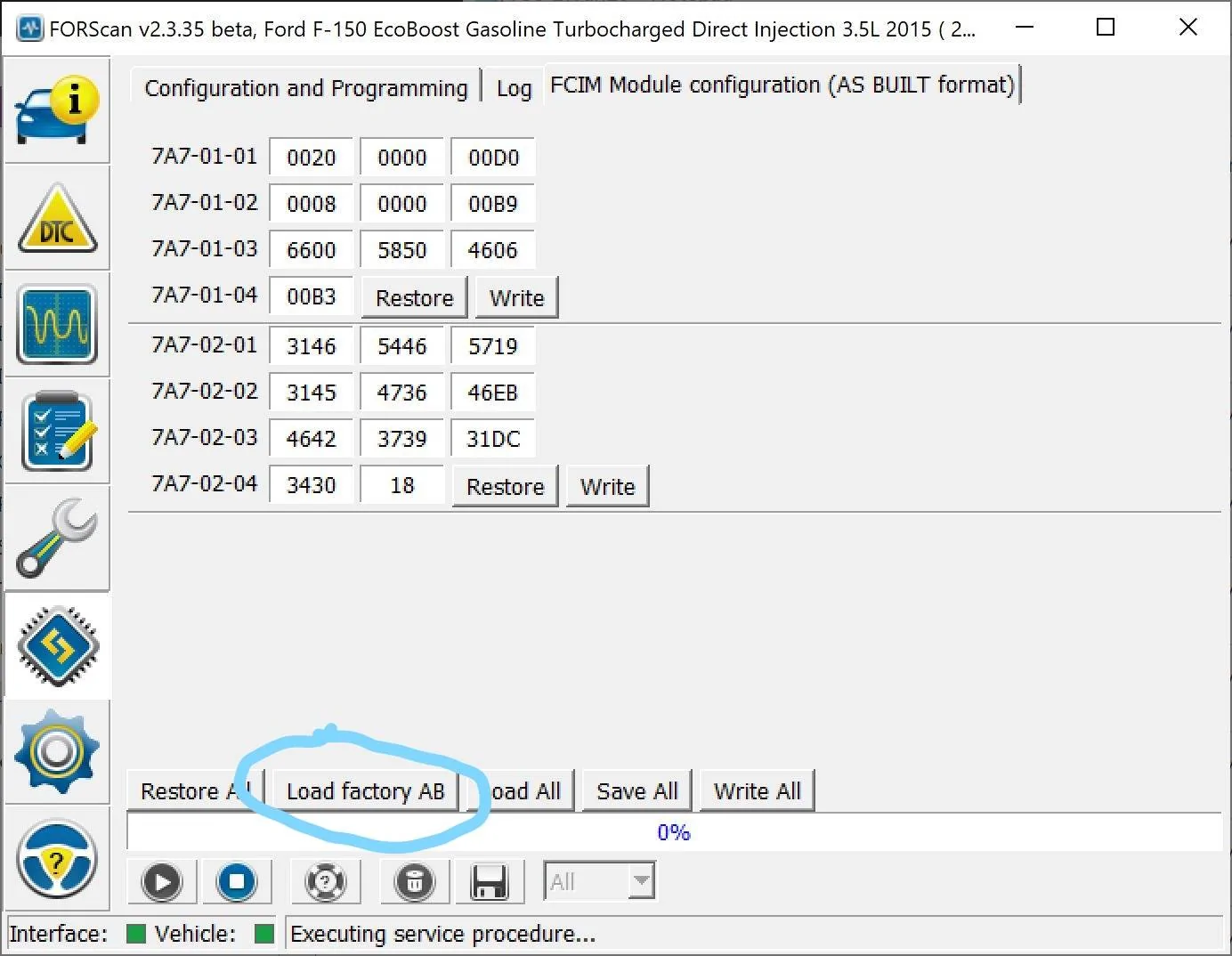
Task: Edit the 7A7-01-03 field showing 6600
Action: (x=312, y=250)
